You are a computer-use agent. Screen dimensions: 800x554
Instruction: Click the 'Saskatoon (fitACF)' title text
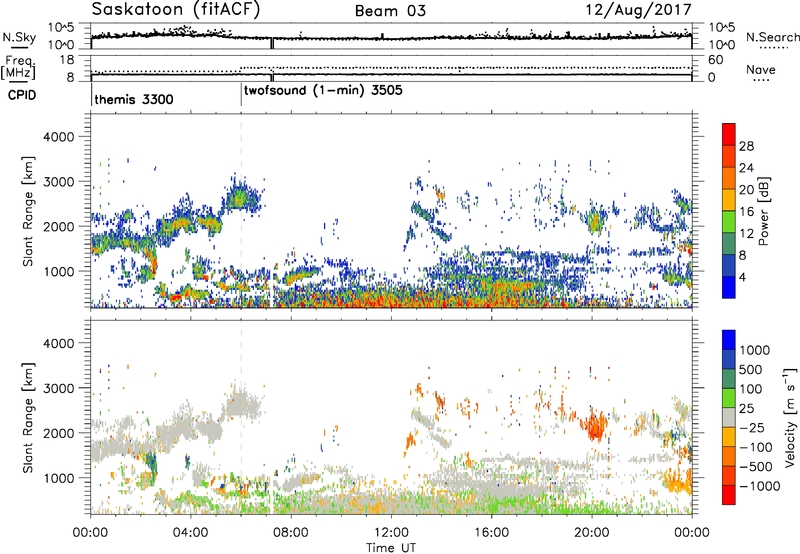point(175,9)
